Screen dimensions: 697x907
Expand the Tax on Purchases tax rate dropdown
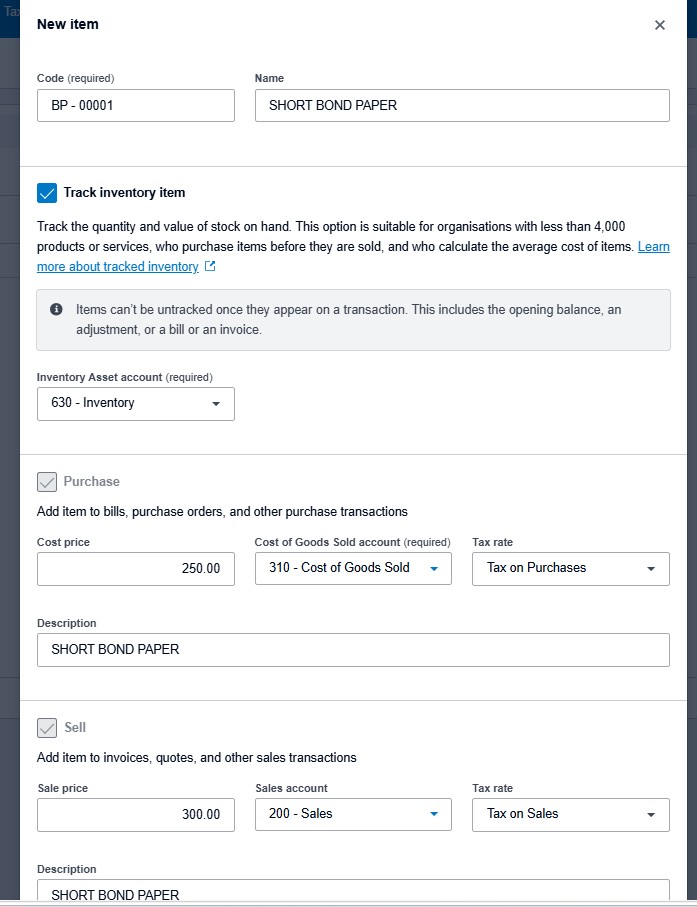pos(571,569)
